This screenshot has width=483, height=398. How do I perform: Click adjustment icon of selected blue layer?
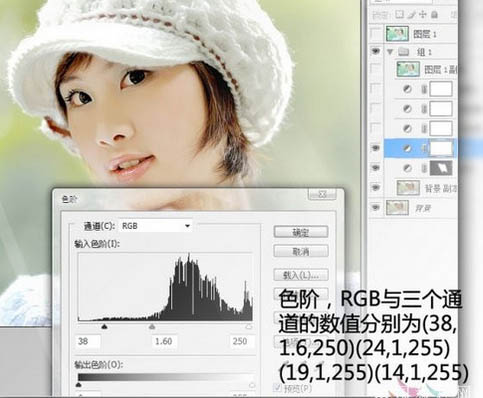coord(407,148)
